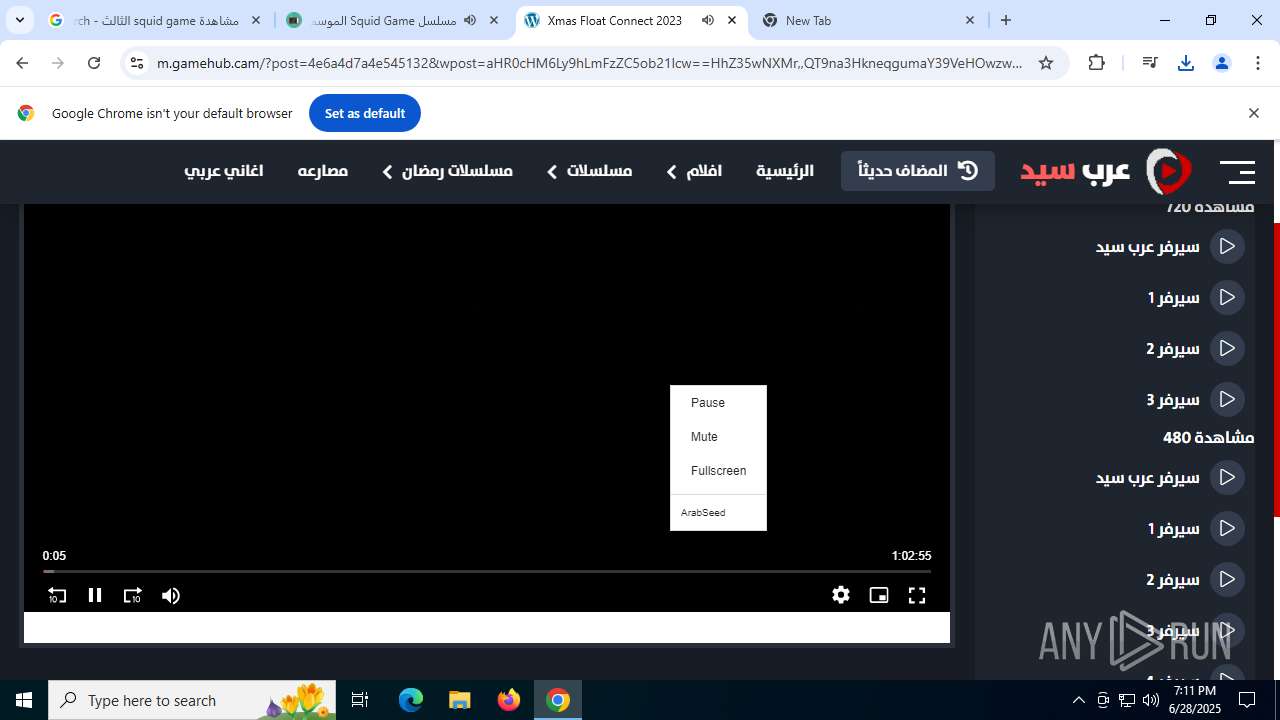Open File Explorer from taskbar
1280x720 pixels.
coord(459,700)
